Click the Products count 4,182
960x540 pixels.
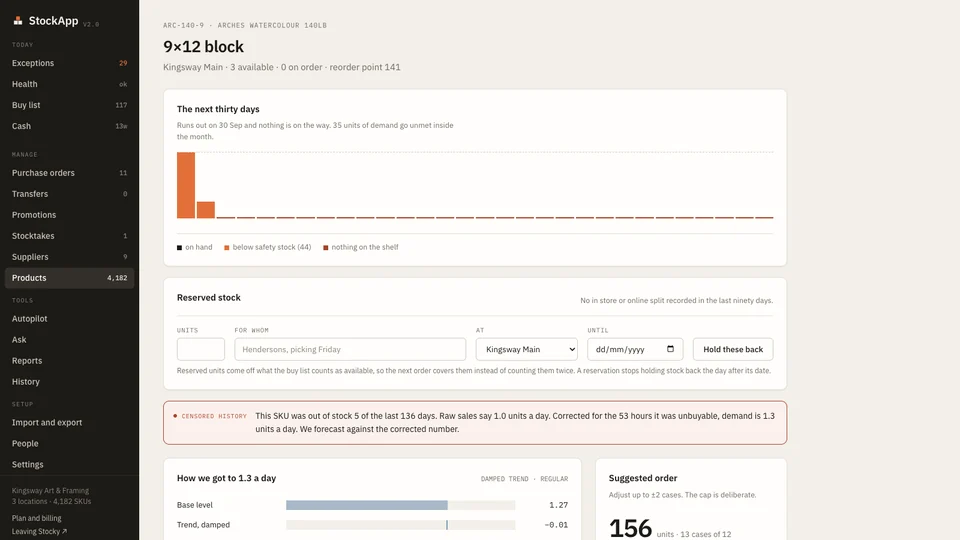(117, 278)
